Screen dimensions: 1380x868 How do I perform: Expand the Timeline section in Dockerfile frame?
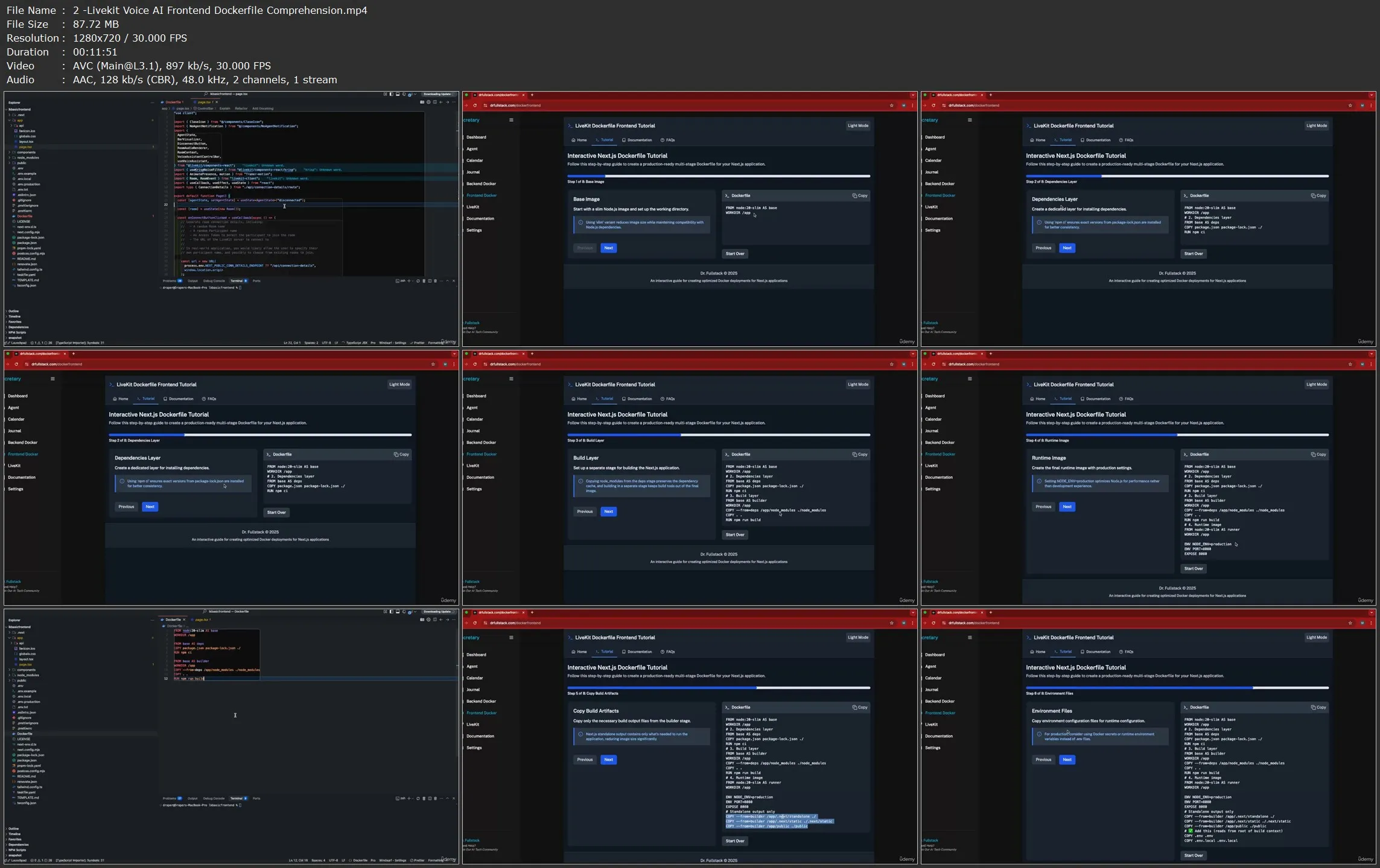point(14,834)
